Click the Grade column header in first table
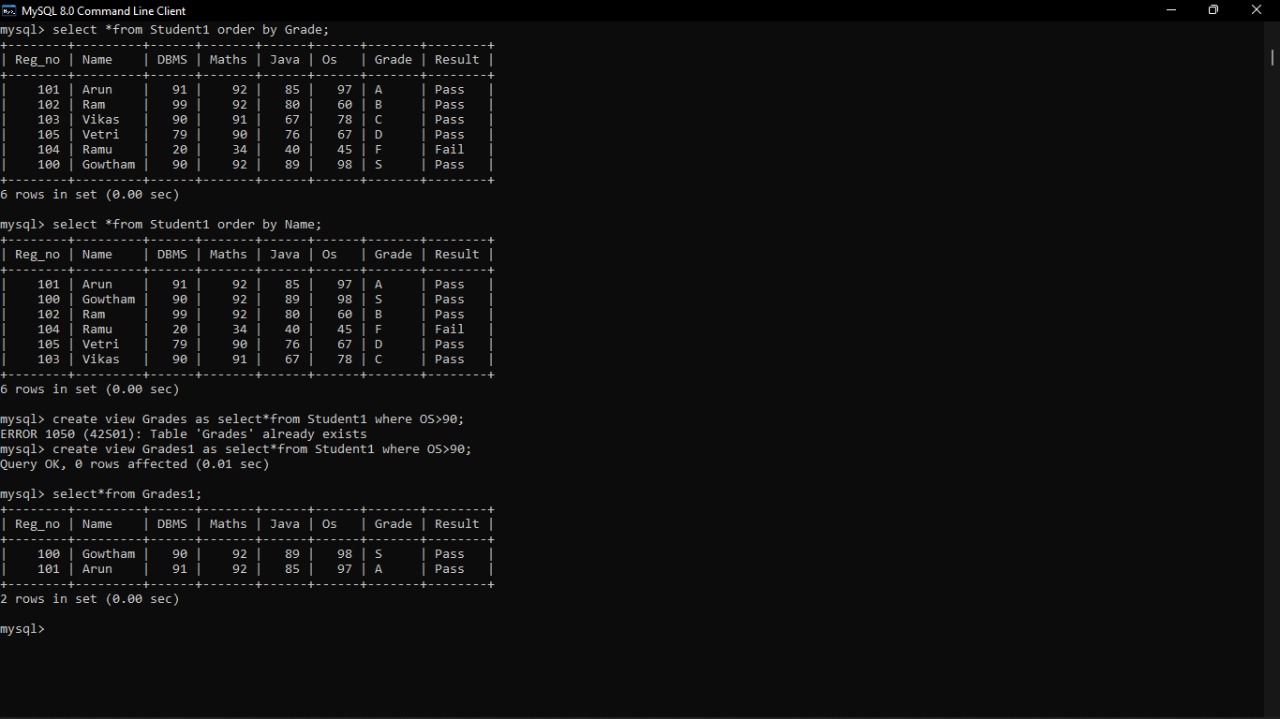The width and height of the screenshot is (1280, 719). [392, 59]
